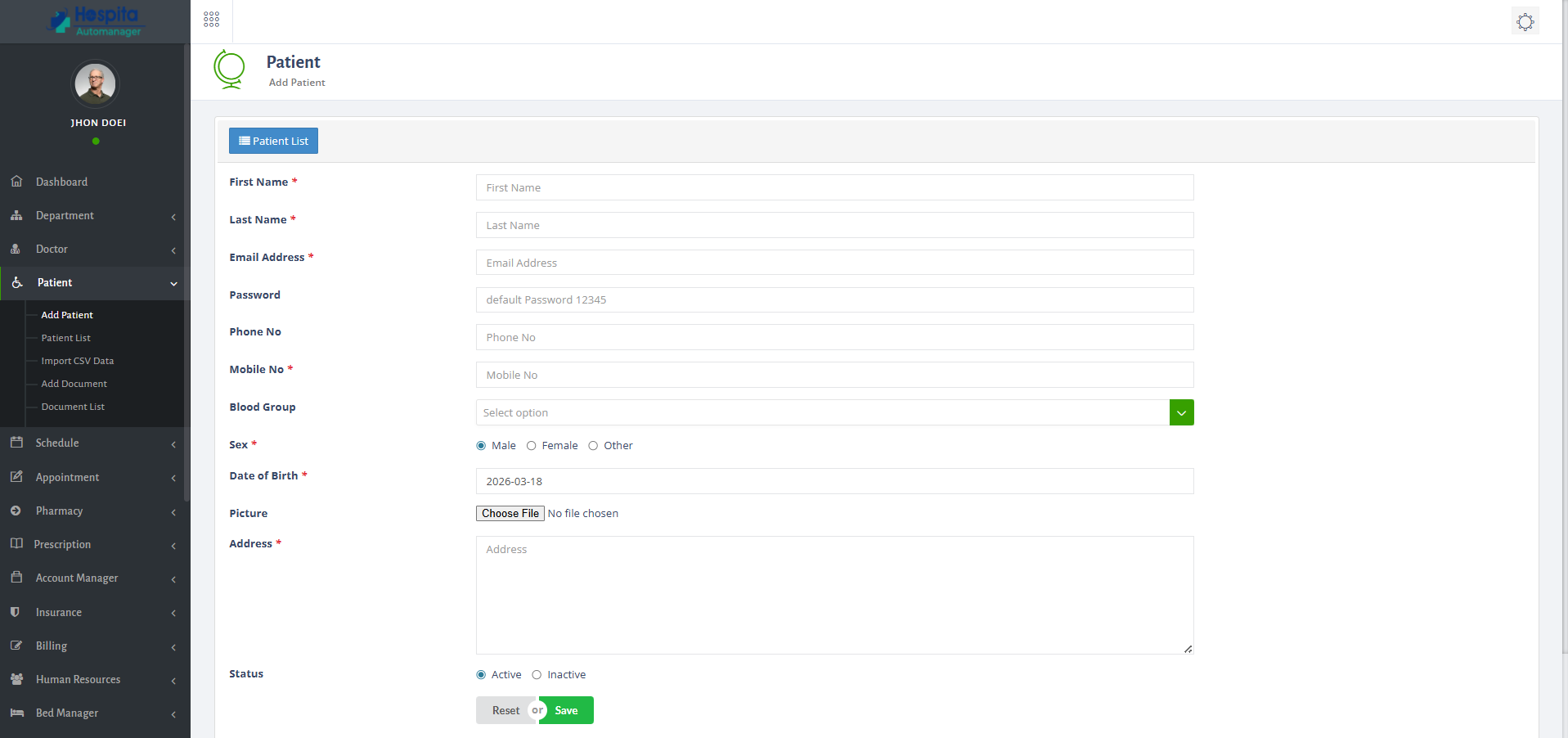Click the green online status indicator

coord(96,141)
